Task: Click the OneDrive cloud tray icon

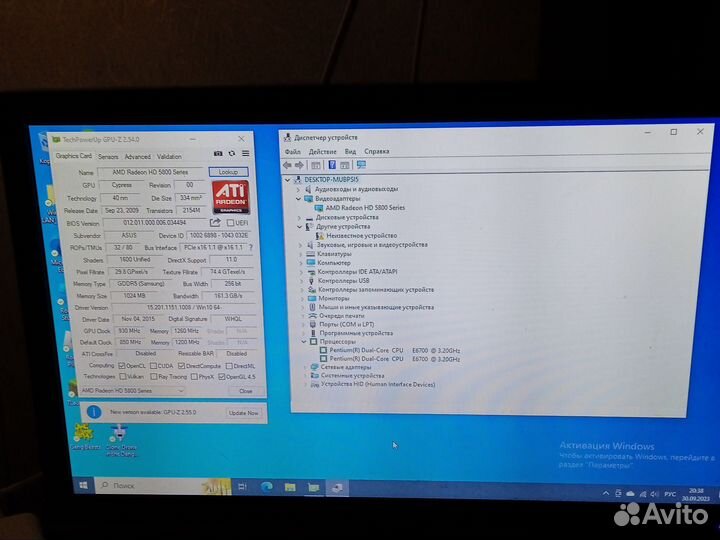Action: click(630, 494)
